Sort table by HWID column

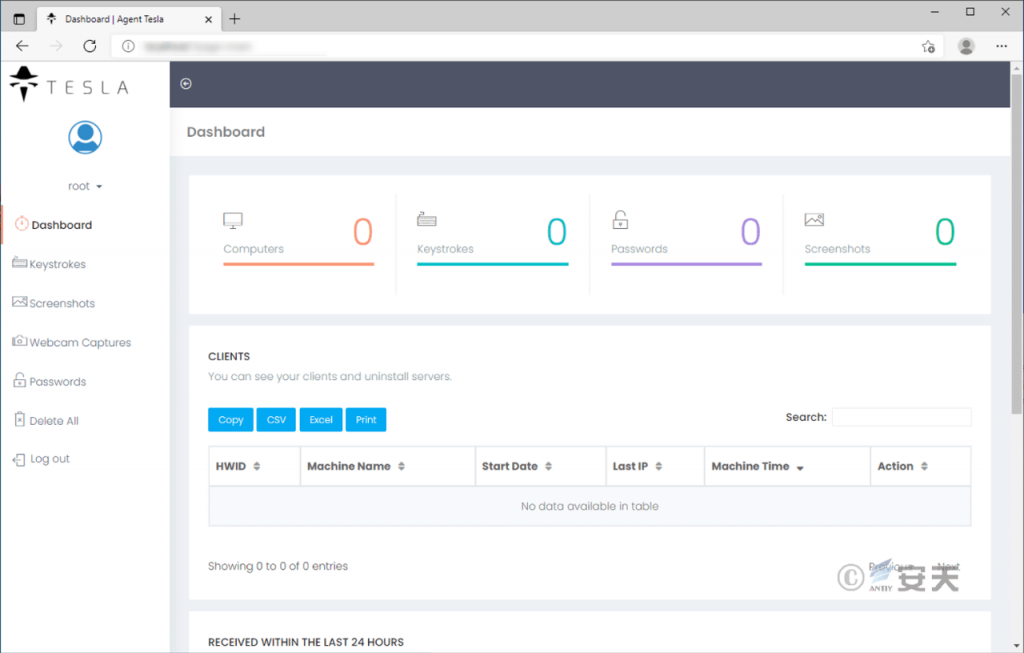pos(238,466)
